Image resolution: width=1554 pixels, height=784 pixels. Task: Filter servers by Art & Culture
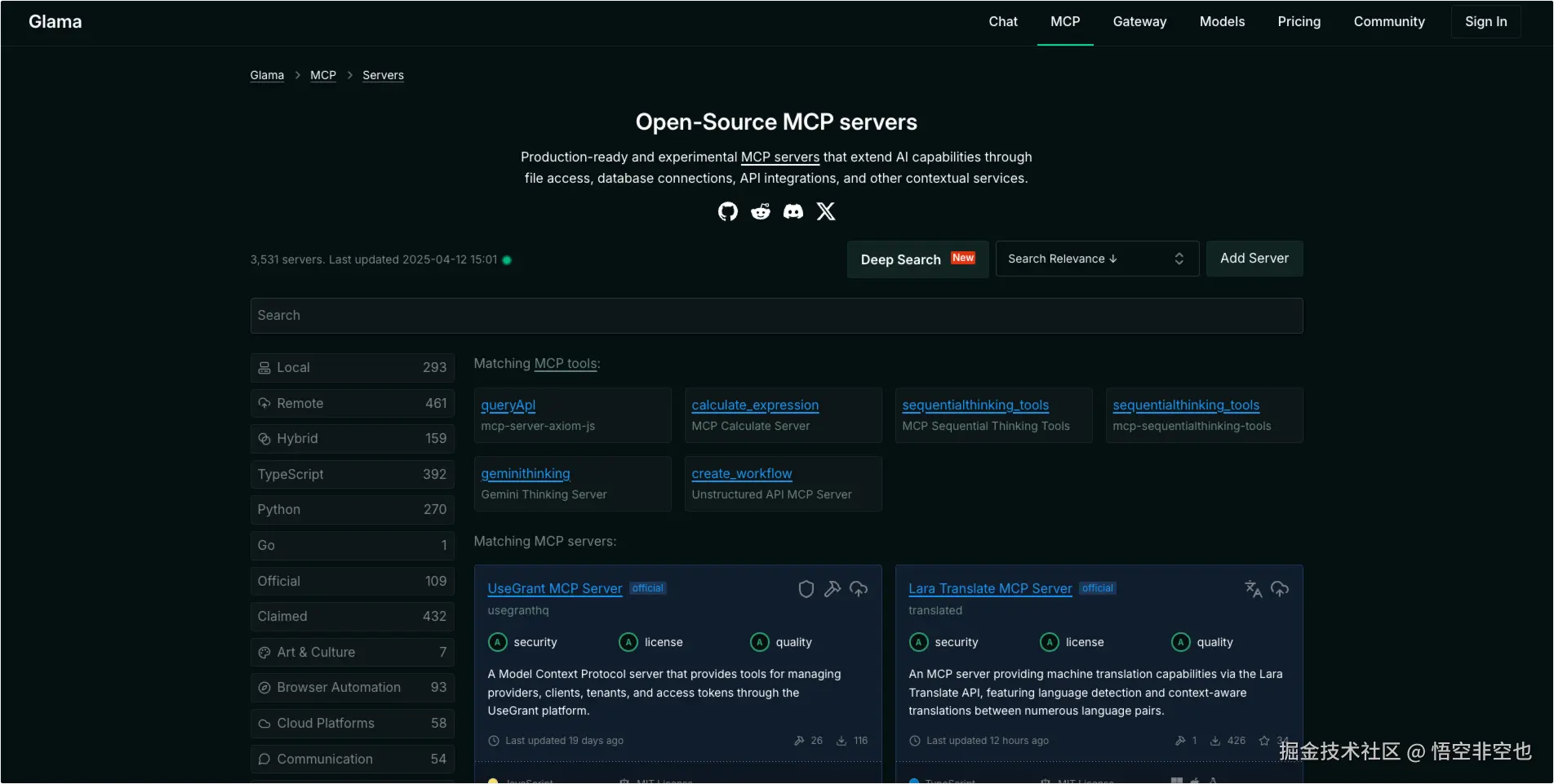pos(353,653)
